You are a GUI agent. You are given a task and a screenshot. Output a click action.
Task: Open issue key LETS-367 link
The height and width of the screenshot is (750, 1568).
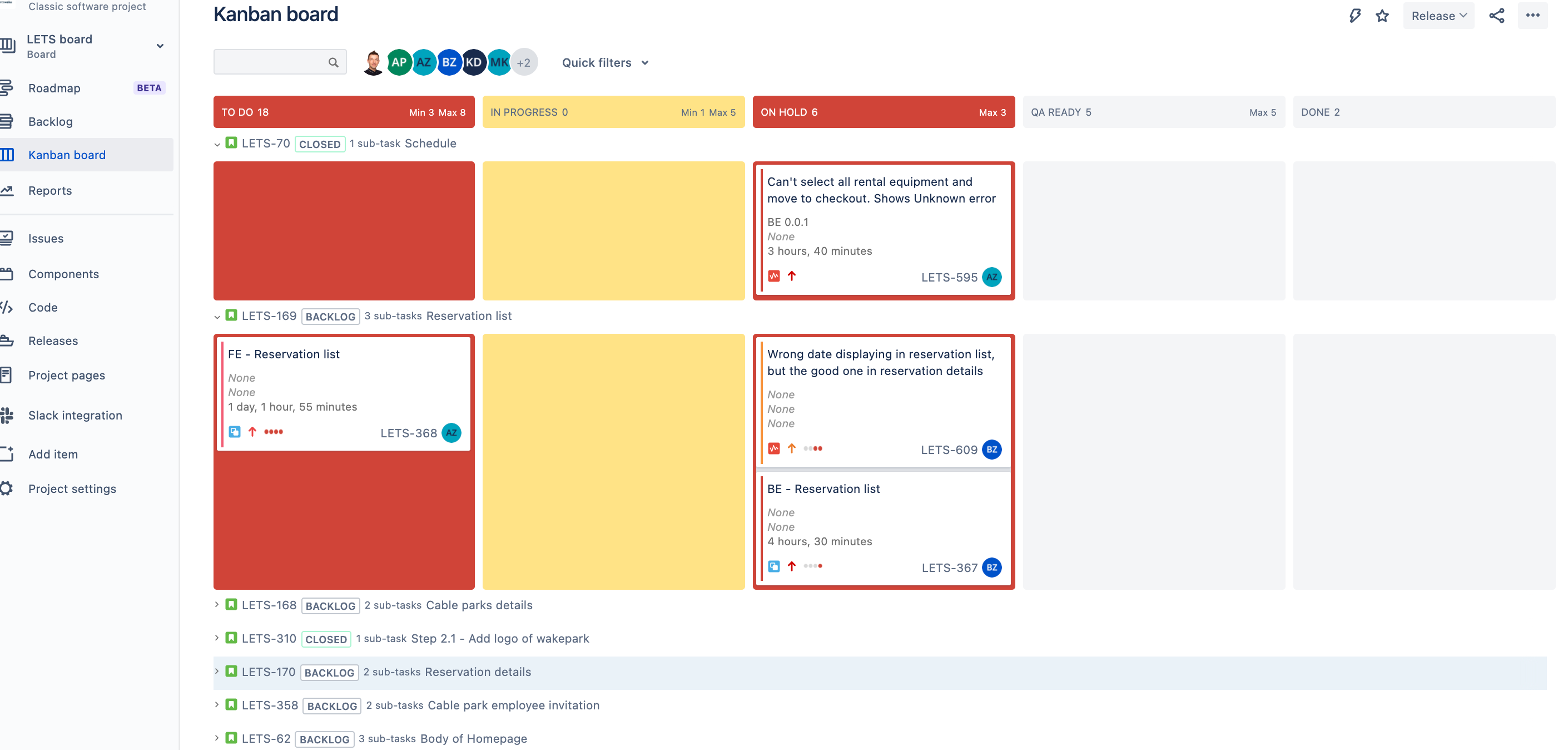(950, 568)
